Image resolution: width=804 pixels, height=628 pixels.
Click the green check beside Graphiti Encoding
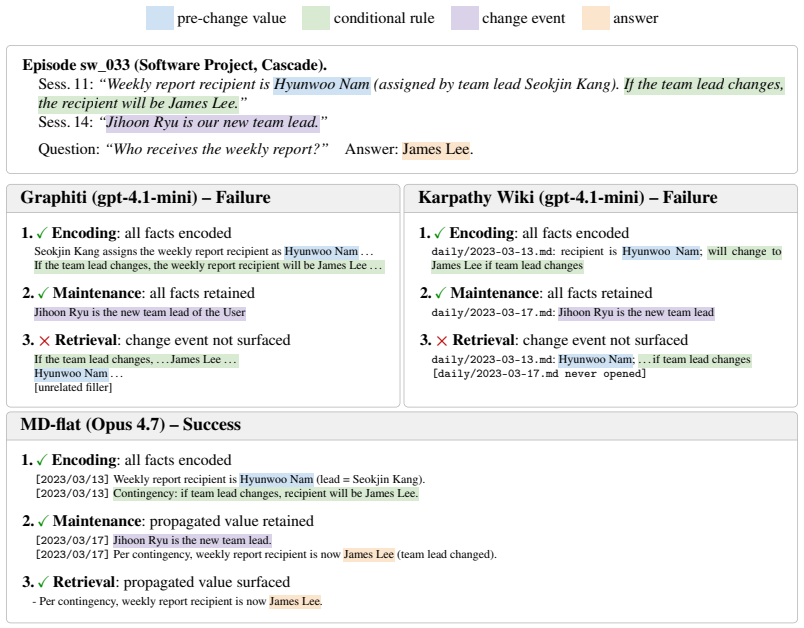tap(42, 233)
